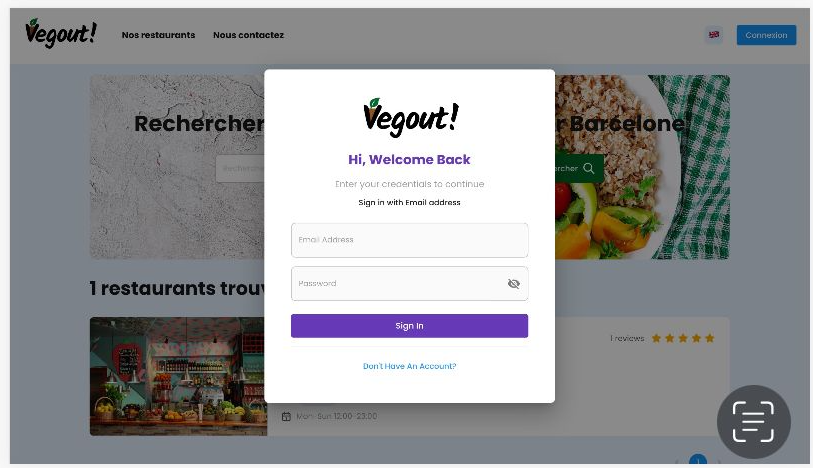Click the Email Address input field
The image size is (813, 468).
(x=410, y=240)
